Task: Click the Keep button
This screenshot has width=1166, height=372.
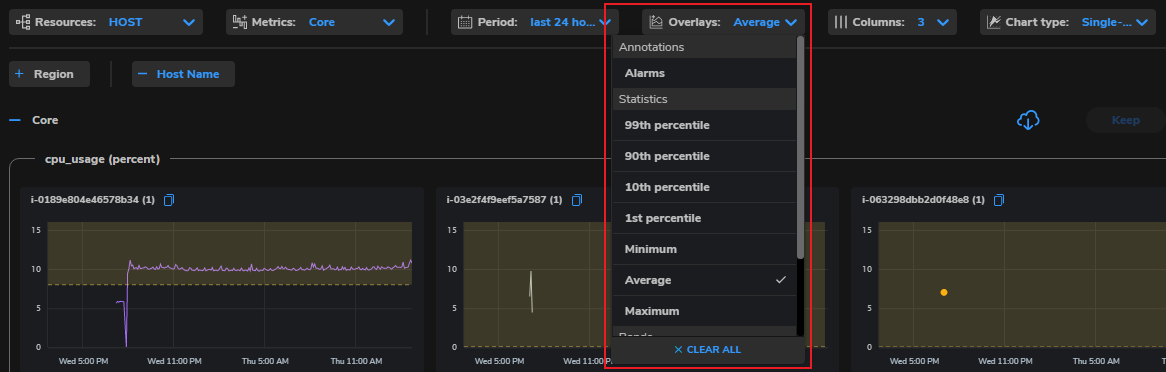Action: [1125, 120]
